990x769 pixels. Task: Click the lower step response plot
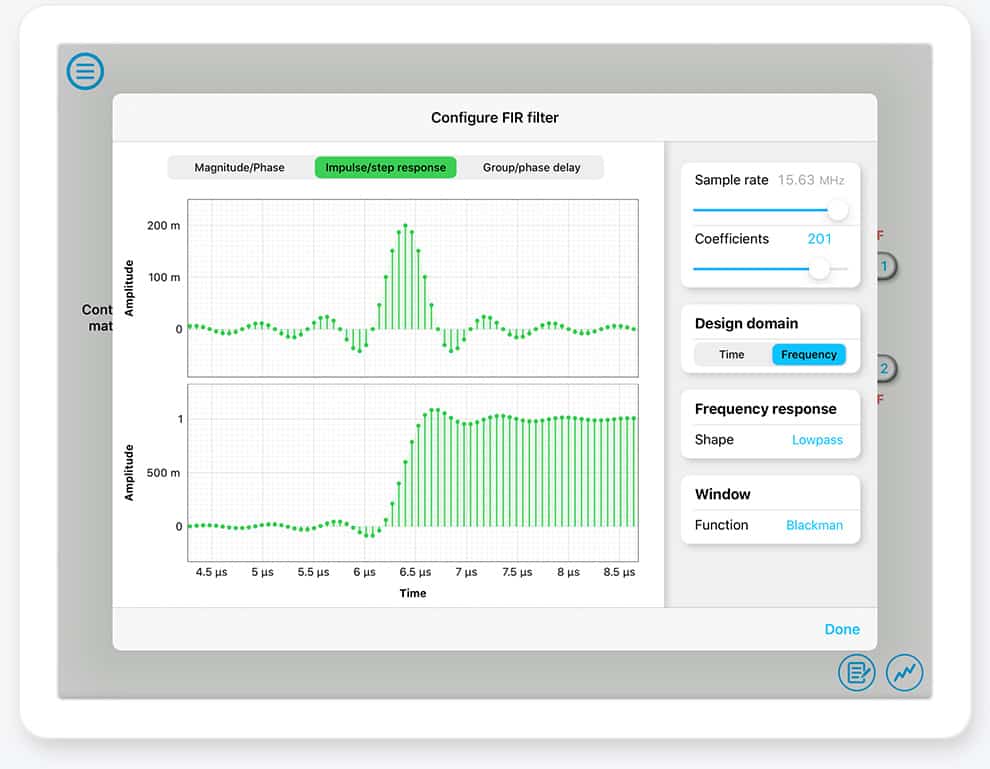point(412,472)
